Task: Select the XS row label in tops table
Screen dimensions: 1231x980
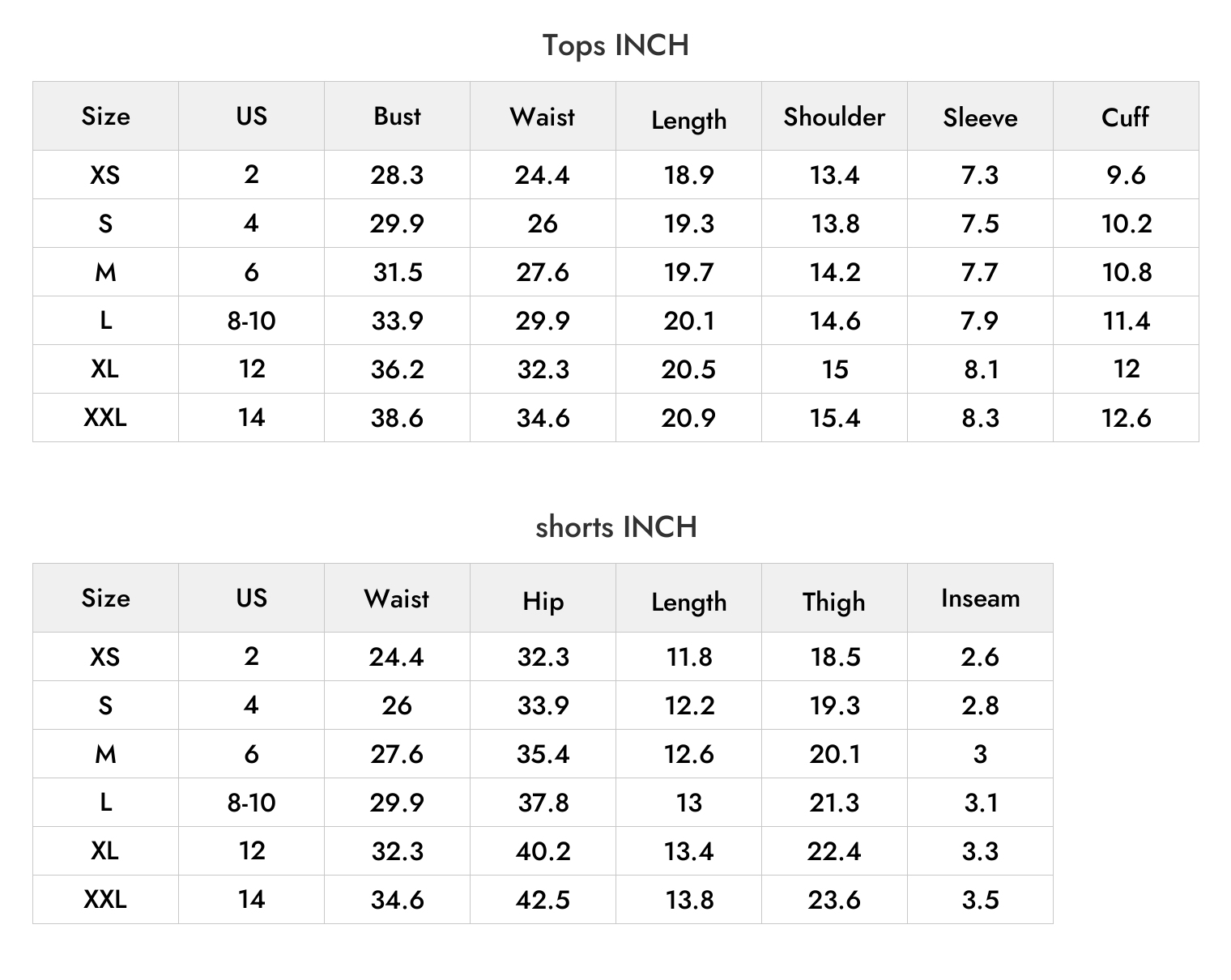Action: click(x=105, y=174)
